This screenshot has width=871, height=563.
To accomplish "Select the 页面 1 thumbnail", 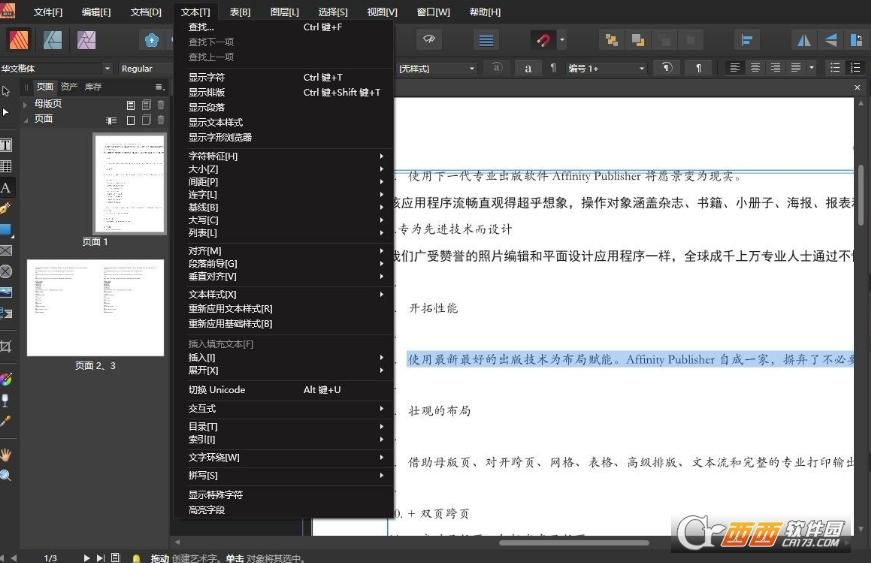I will pyautogui.click(x=129, y=184).
